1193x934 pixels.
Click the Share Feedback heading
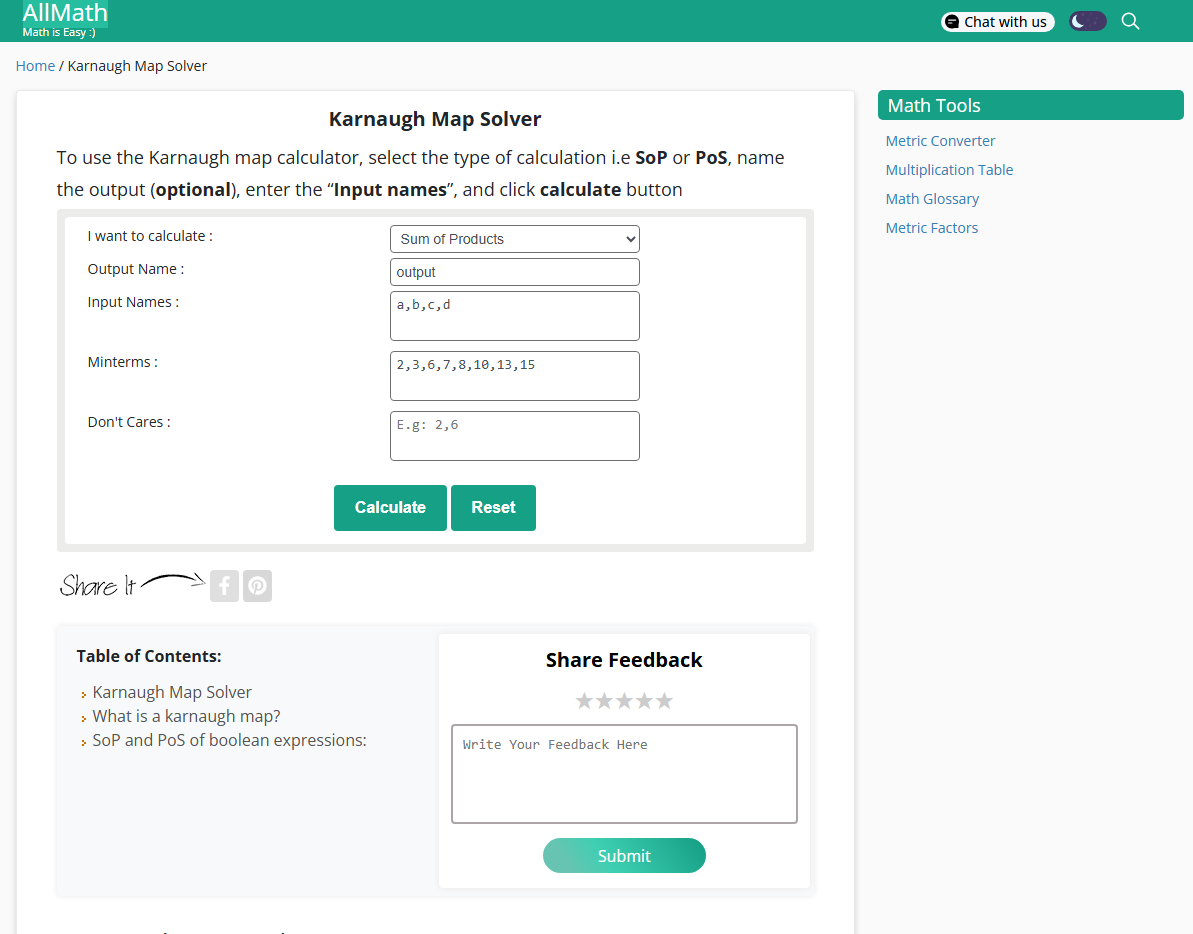pyautogui.click(x=624, y=660)
